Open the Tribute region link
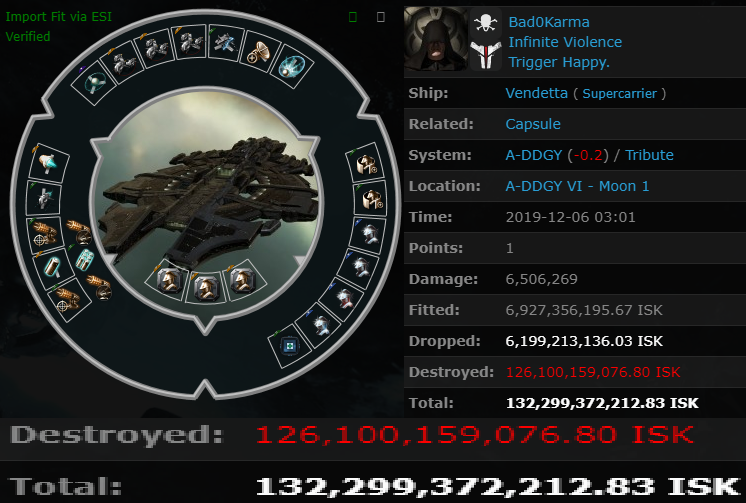 [x=649, y=155]
